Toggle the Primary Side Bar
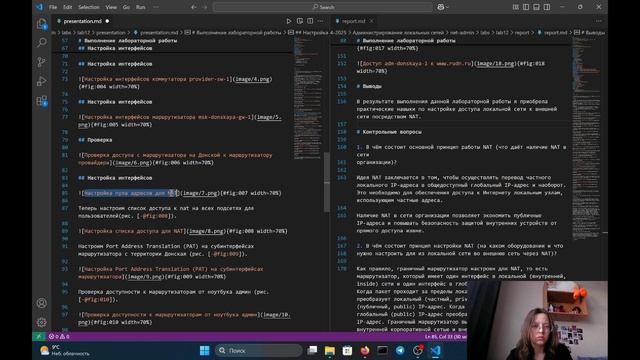This screenshot has height=360, width=640. pyautogui.click(x=526, y=7)
